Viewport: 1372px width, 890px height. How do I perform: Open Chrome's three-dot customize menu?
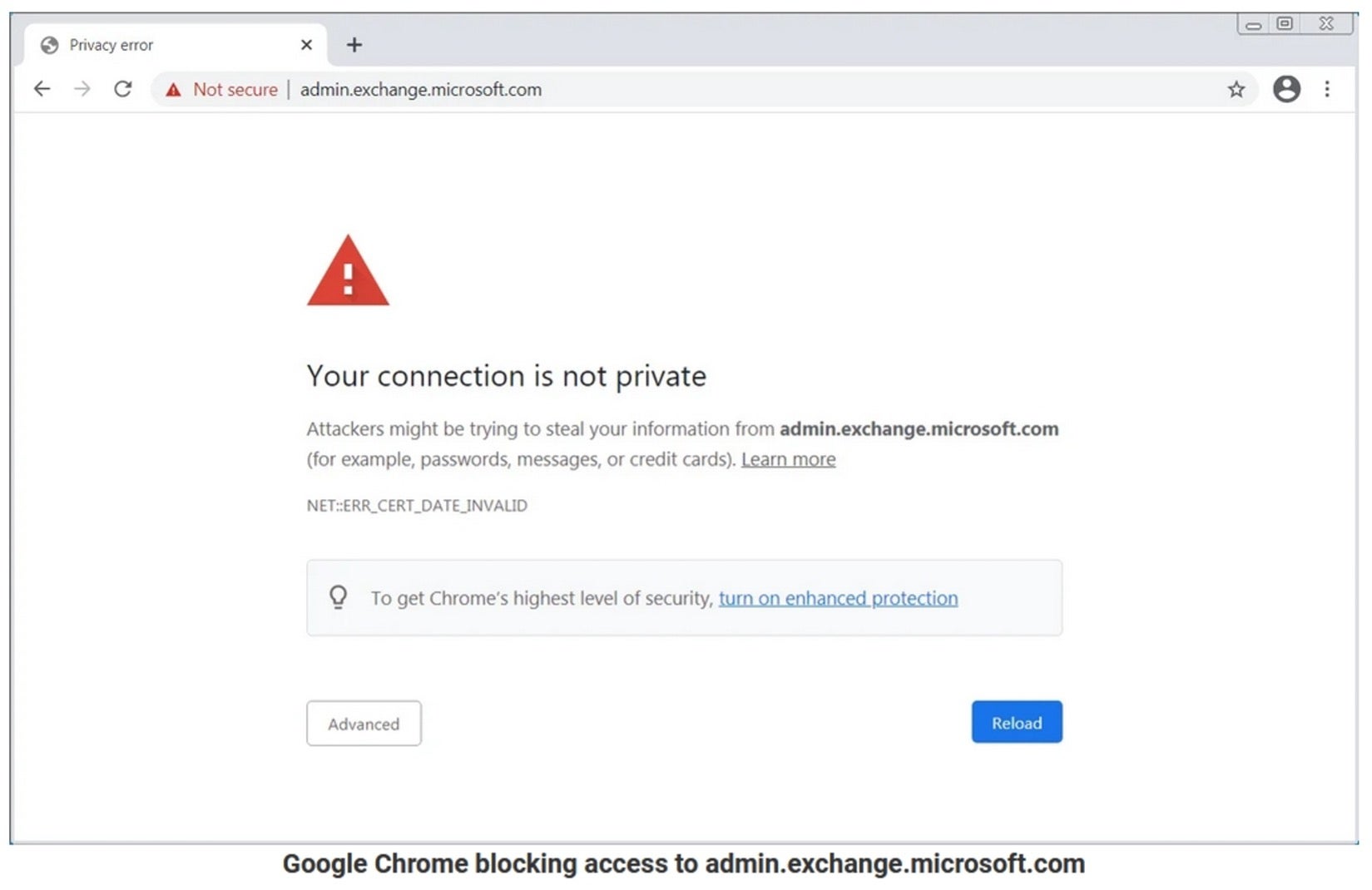(x=1327, y=89)
